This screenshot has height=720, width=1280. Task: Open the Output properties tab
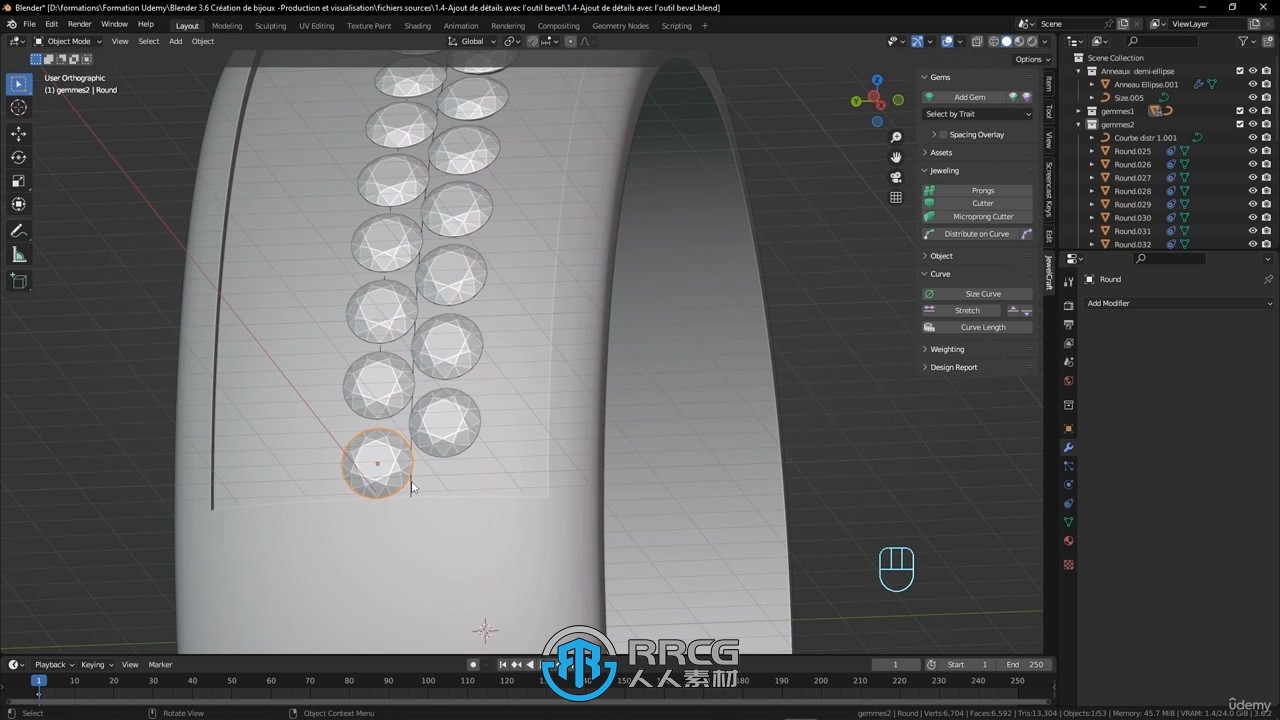(1068, 325)
